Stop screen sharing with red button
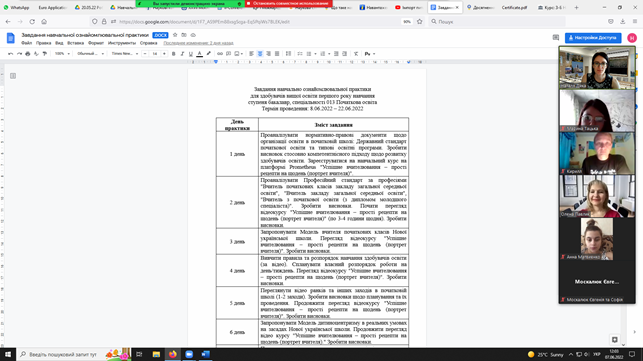 (289, 3)
